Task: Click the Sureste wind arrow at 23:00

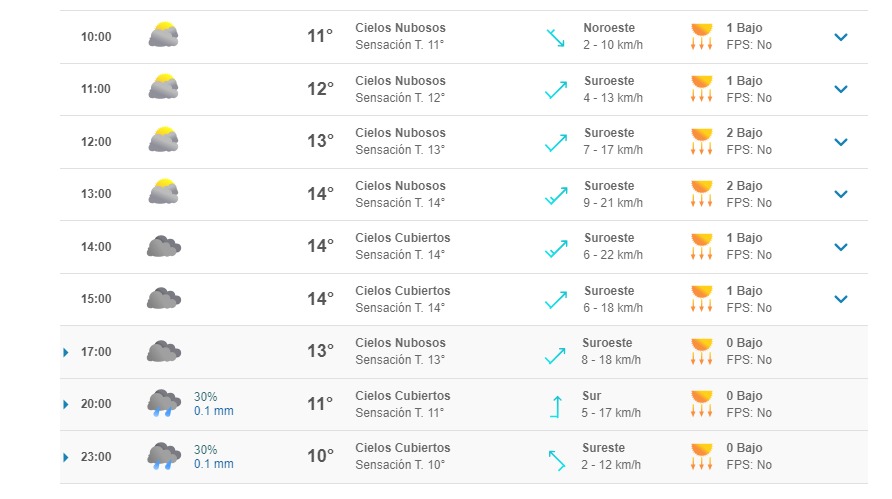Action: tap(556, 457)
